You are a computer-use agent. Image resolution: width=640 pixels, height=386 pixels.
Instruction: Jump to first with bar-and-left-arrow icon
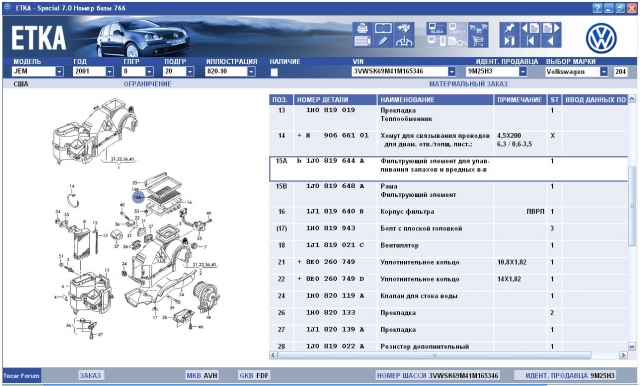pyautogui.click(x=530, y=41)
